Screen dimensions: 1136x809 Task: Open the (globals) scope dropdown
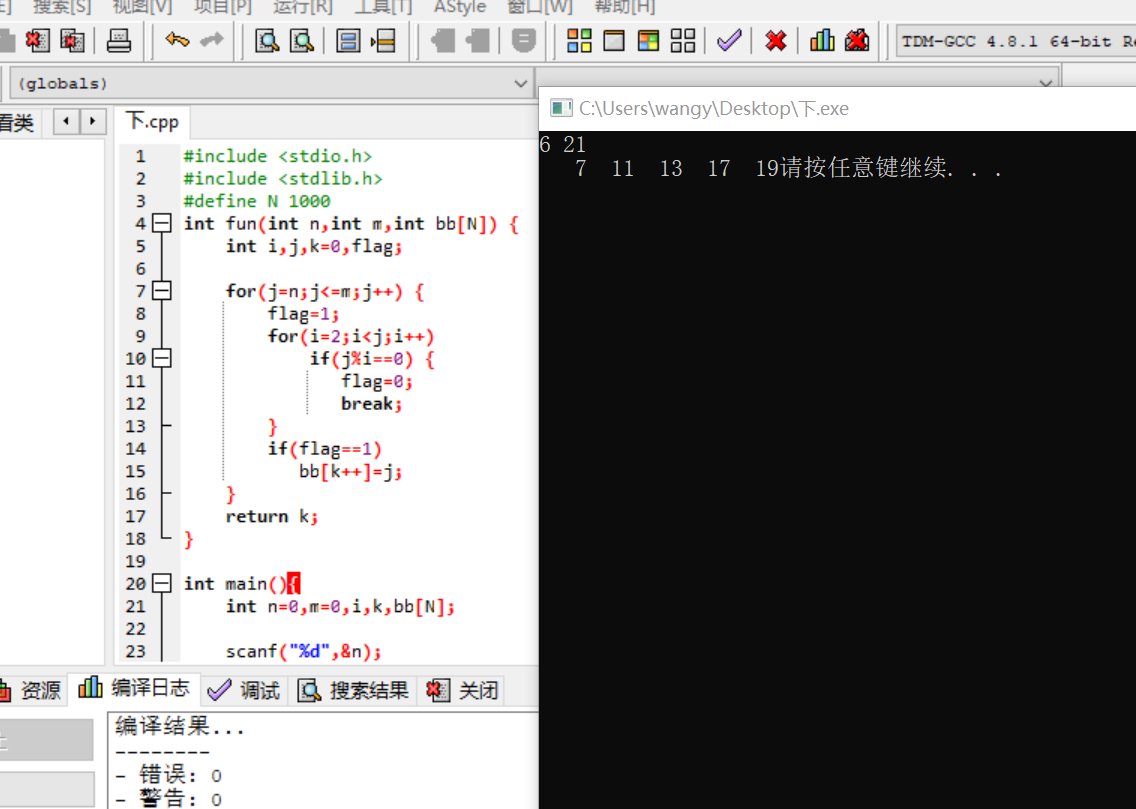[271, 83]
